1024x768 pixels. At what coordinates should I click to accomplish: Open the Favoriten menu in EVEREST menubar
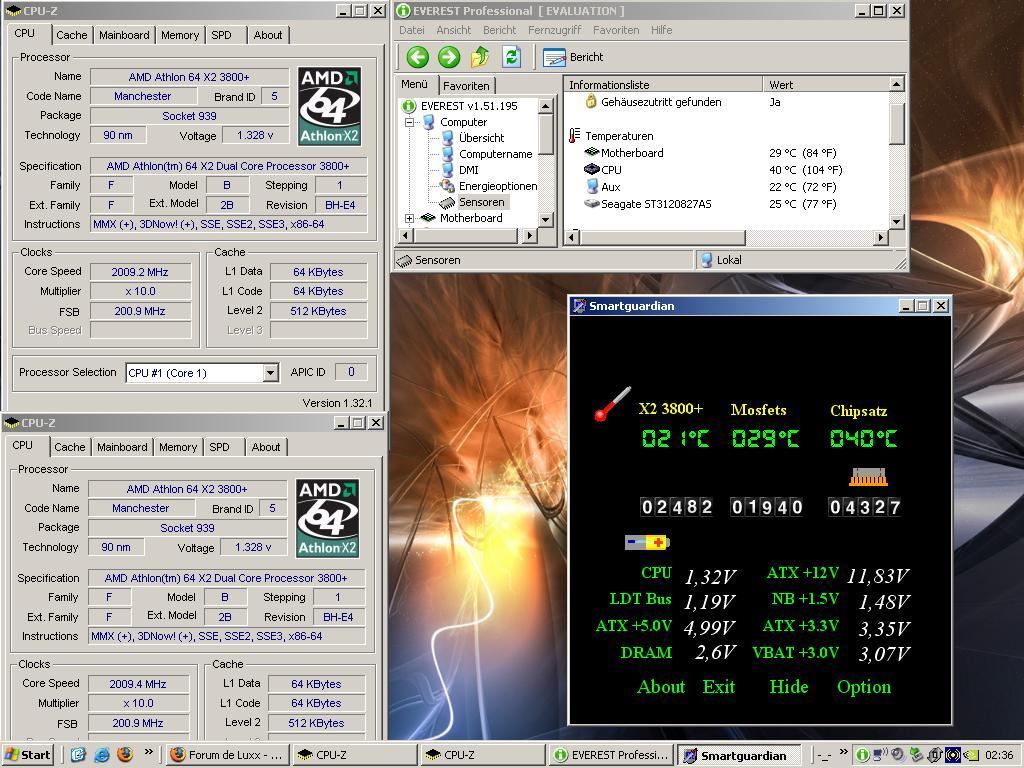pyautogui.click(x=616, y=30)
